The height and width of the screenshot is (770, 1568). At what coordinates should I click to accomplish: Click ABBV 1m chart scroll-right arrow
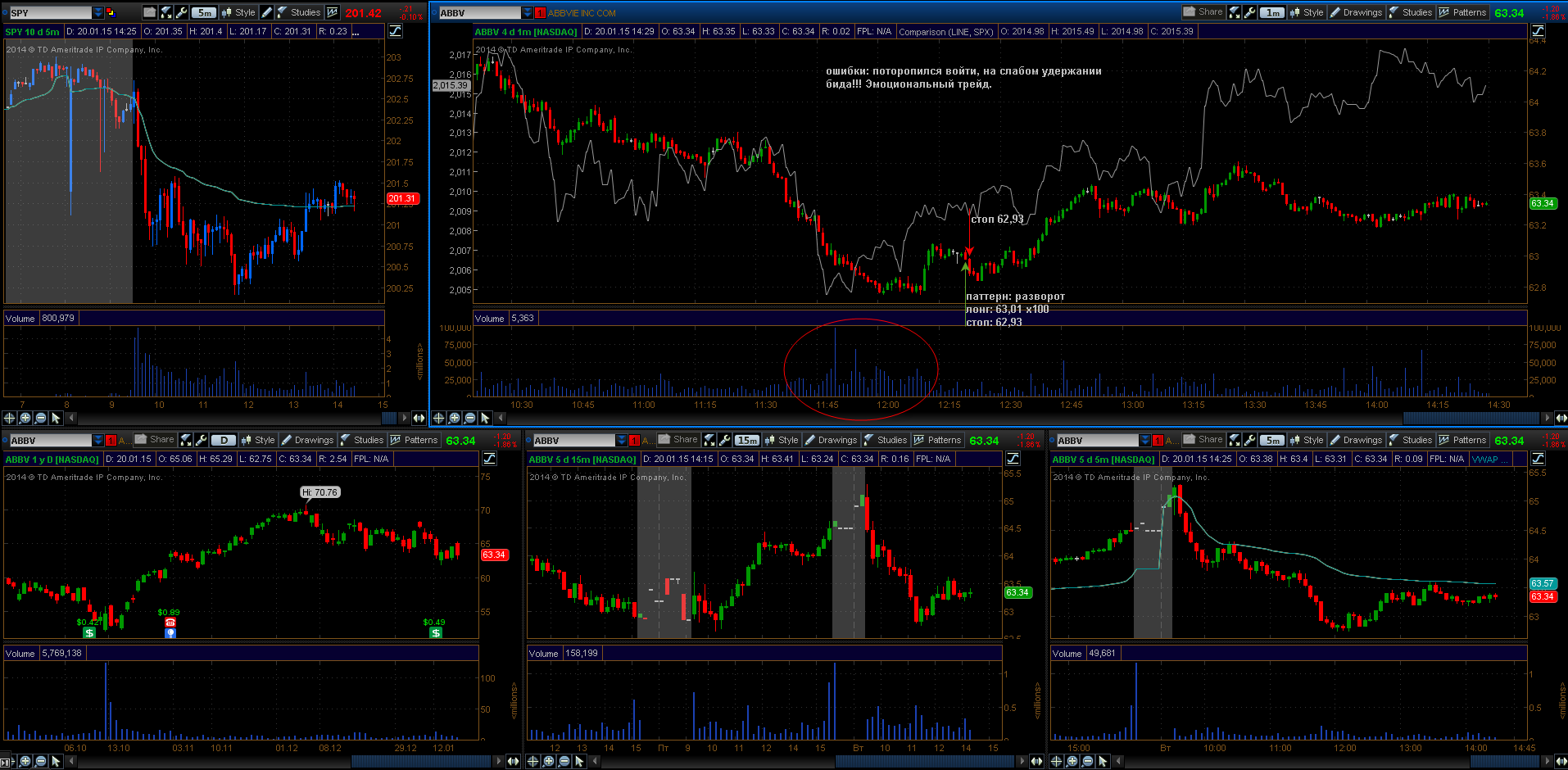click(1547, 418)
